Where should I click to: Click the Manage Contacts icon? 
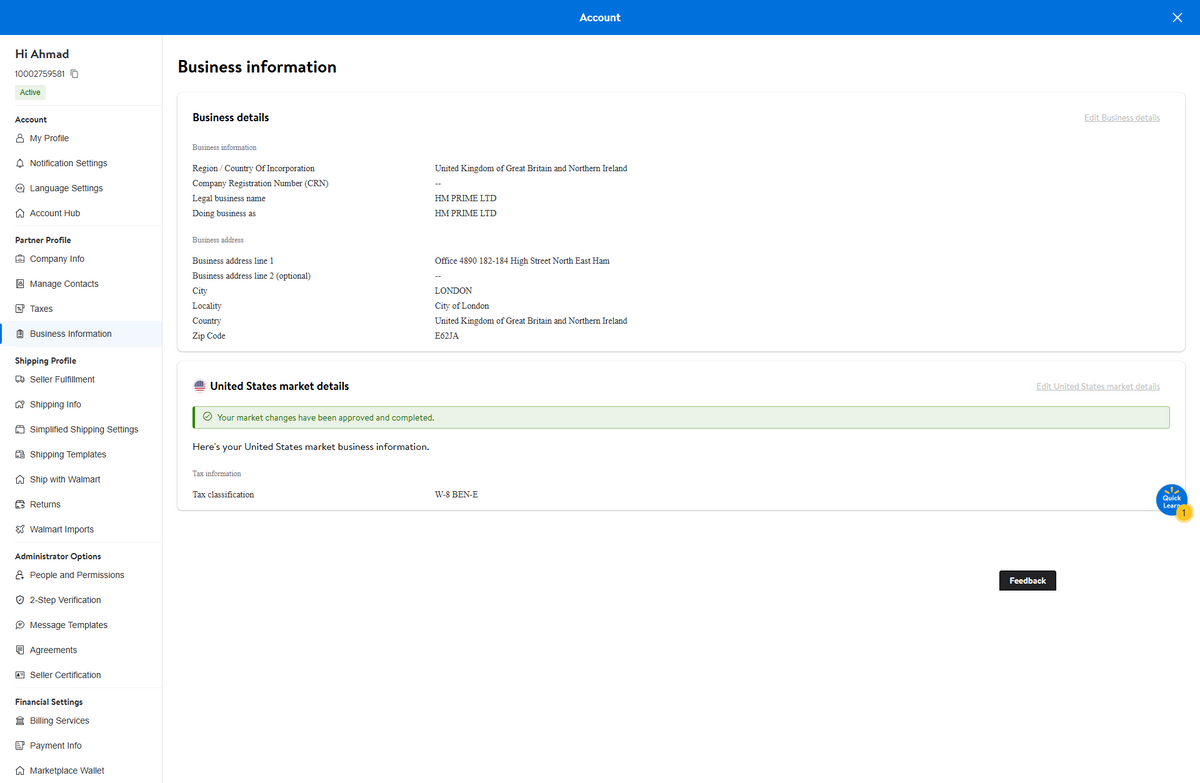(20, 284)
